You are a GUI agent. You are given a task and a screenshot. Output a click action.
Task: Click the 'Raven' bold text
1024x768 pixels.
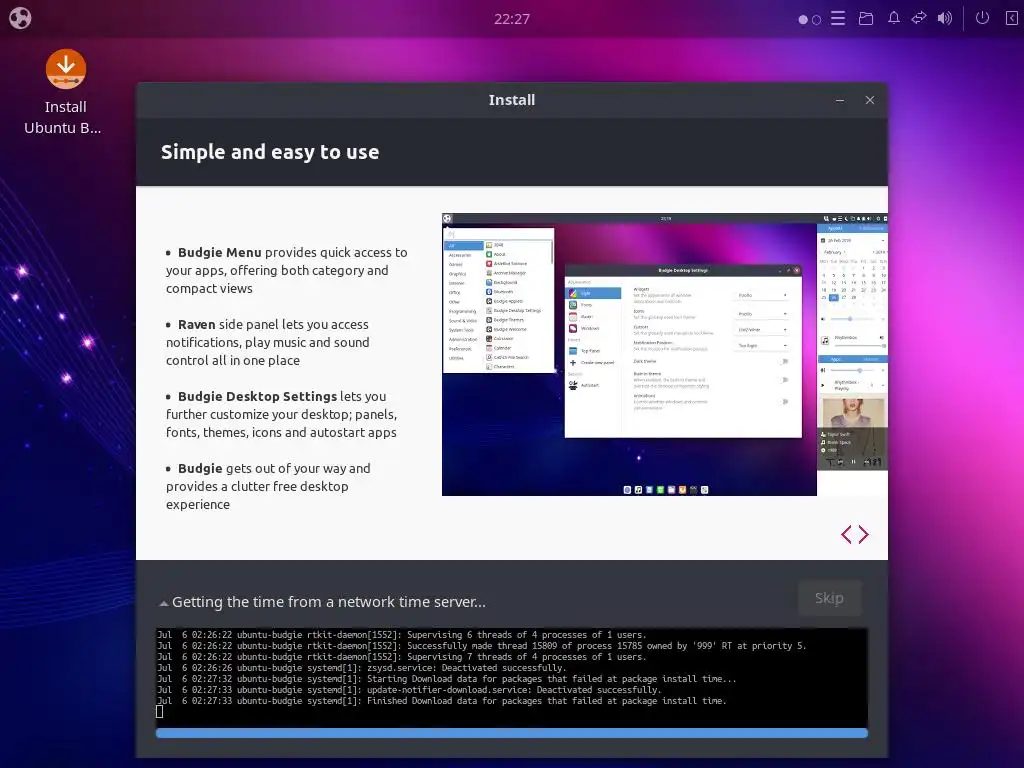[197, 325]
